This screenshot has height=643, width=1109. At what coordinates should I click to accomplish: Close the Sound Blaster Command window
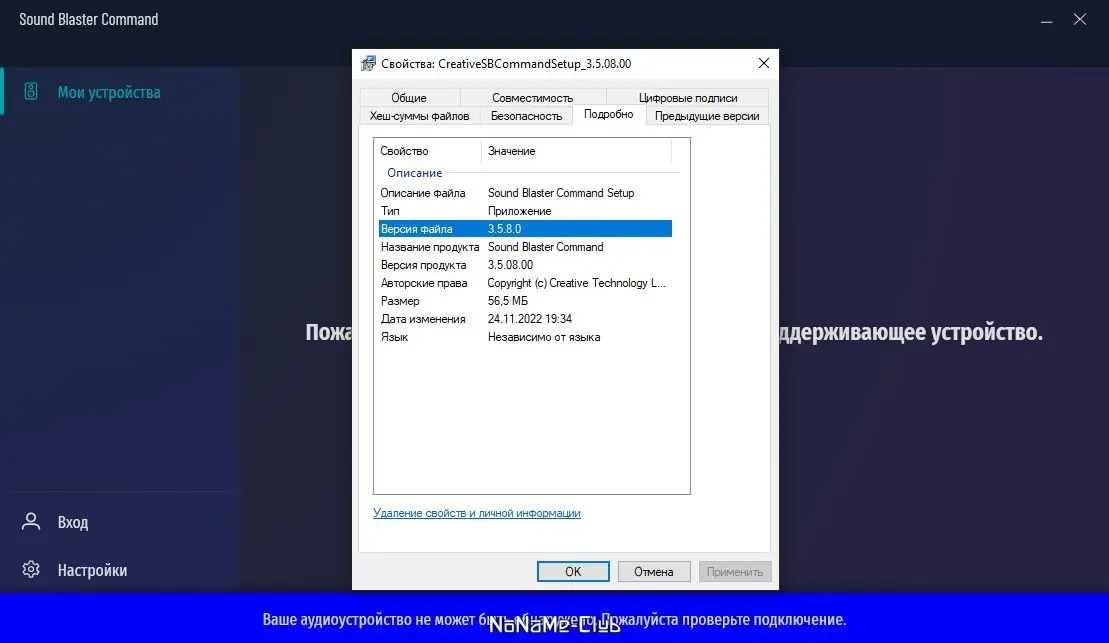tap(1079, 20)
